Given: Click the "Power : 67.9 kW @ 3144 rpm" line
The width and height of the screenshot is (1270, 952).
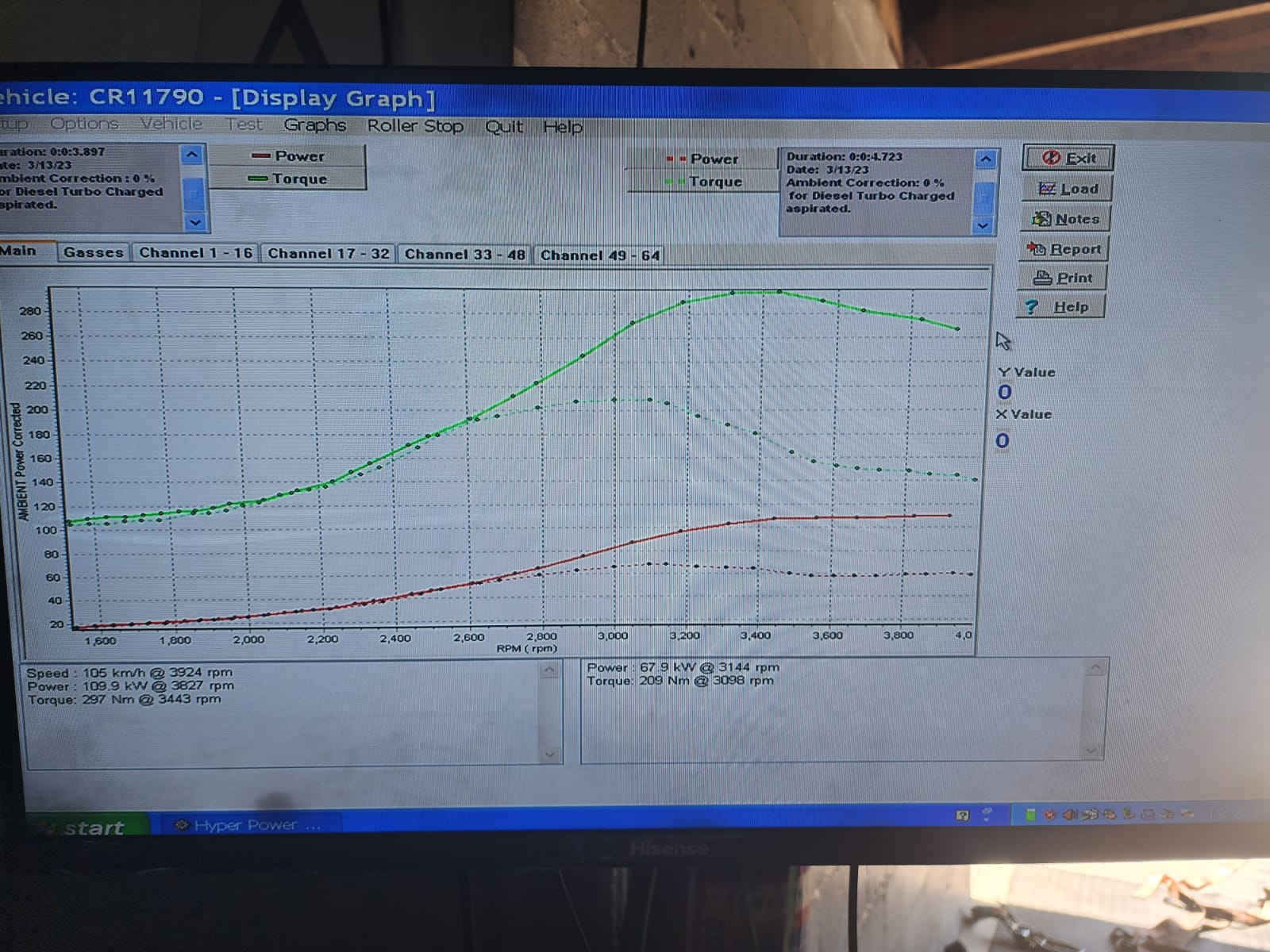Looking at the screenshot, I should [x=683, y=667].
